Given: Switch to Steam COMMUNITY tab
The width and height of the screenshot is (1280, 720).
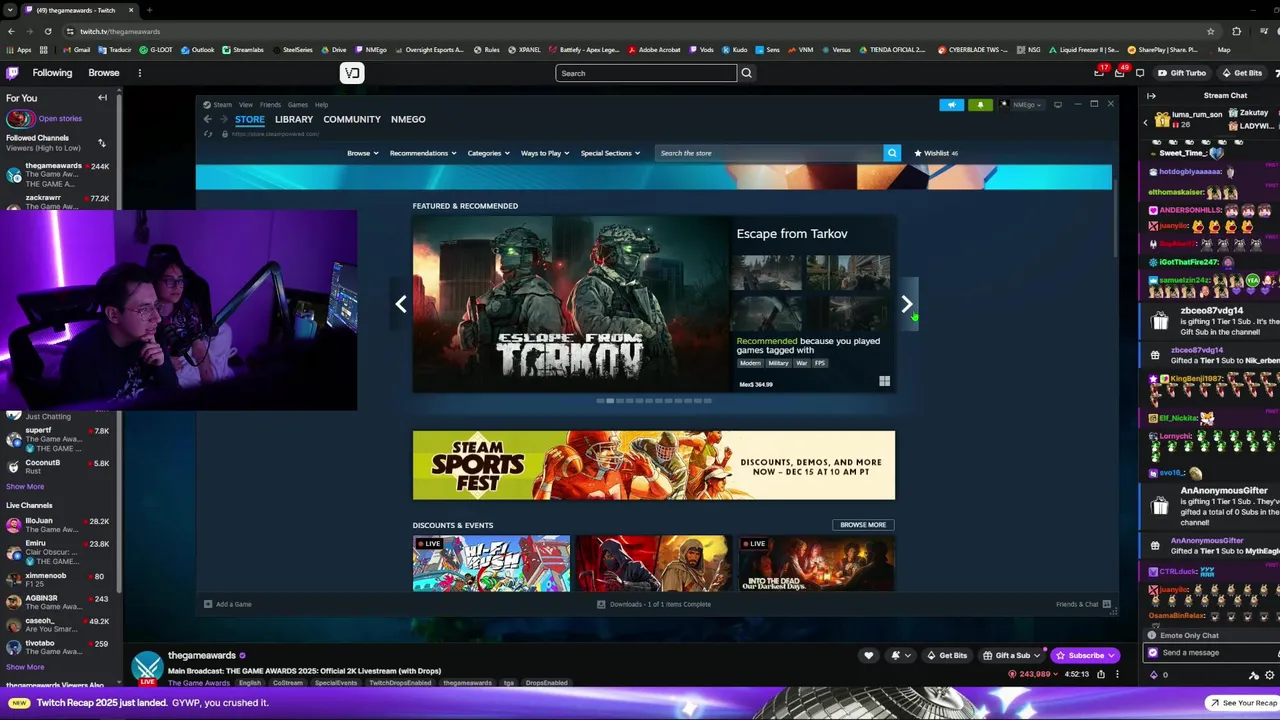Looking at the screenshot, I should (x=352, y=119).
